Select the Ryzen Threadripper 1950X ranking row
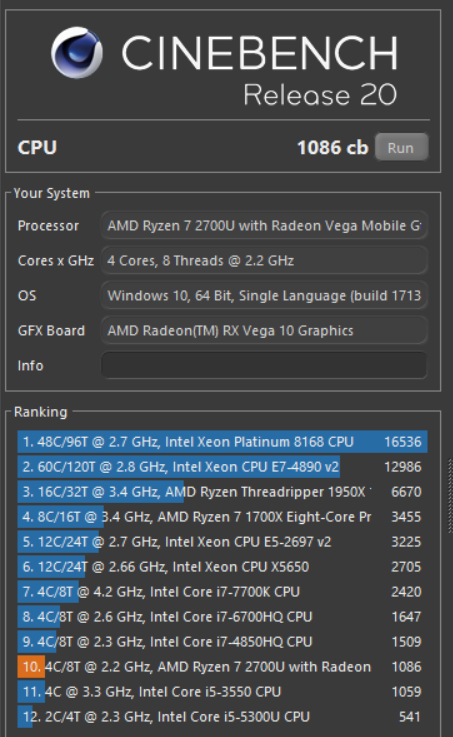The height and width of the screenshot is (737, 453). (x=222, y=492)
